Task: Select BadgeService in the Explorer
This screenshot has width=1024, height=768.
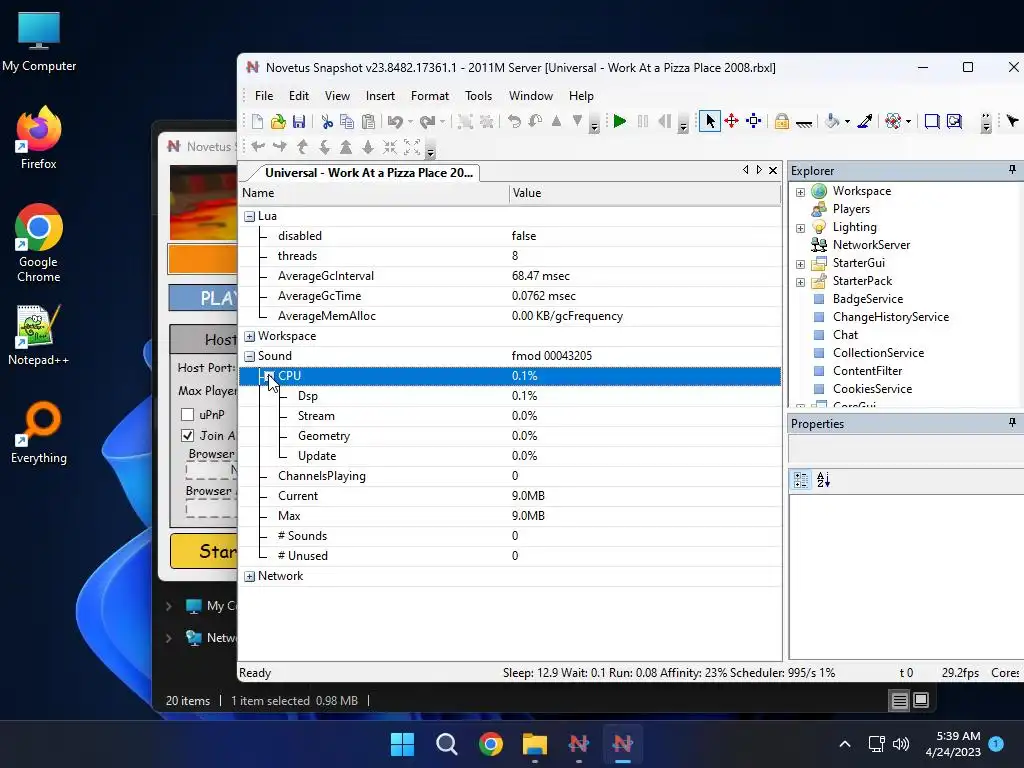Action: click(868, 299)
